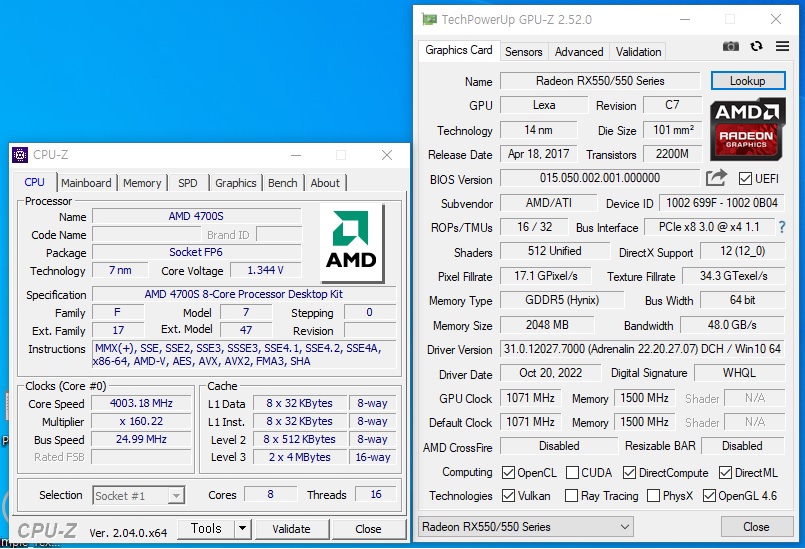Image resolution: width=805 pixels, height=549 pixels.
Task: Toggle the DirectCompute checkbox
Action: [x=629, y=472]
